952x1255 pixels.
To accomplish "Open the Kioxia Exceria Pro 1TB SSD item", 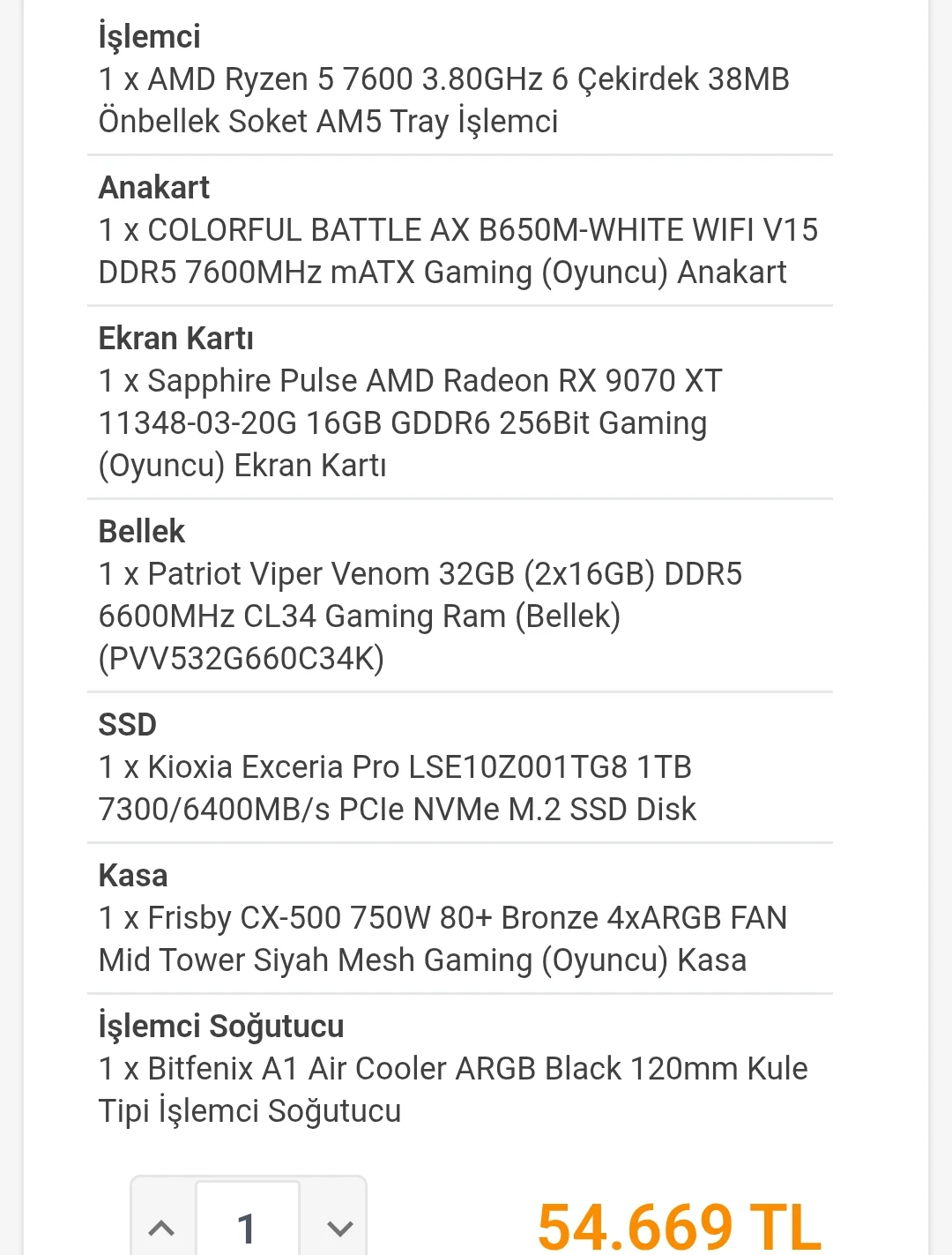I will [398, 788].
